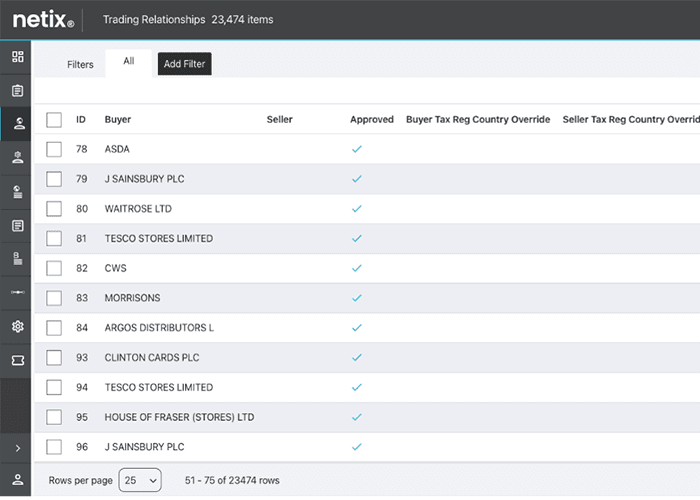Open the dashboard grid icon in sidebar
The height and width of the screenshot is (500, 700).
(x=17, y=57)
